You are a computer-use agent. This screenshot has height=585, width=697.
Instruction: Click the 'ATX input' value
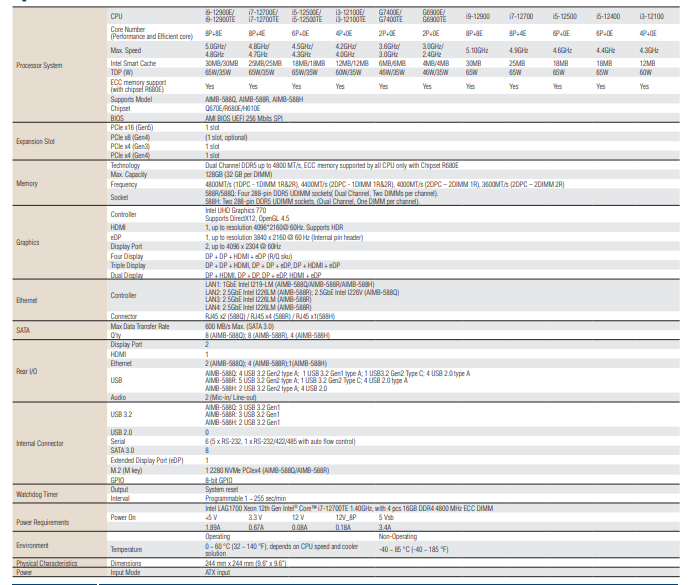point(217,573)
